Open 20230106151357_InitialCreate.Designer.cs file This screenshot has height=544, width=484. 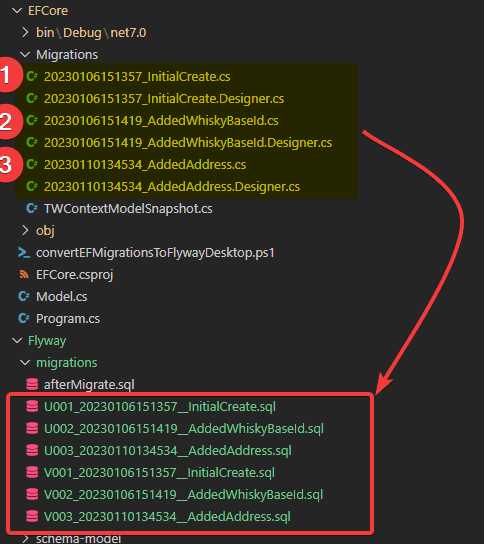coord(164,99)
